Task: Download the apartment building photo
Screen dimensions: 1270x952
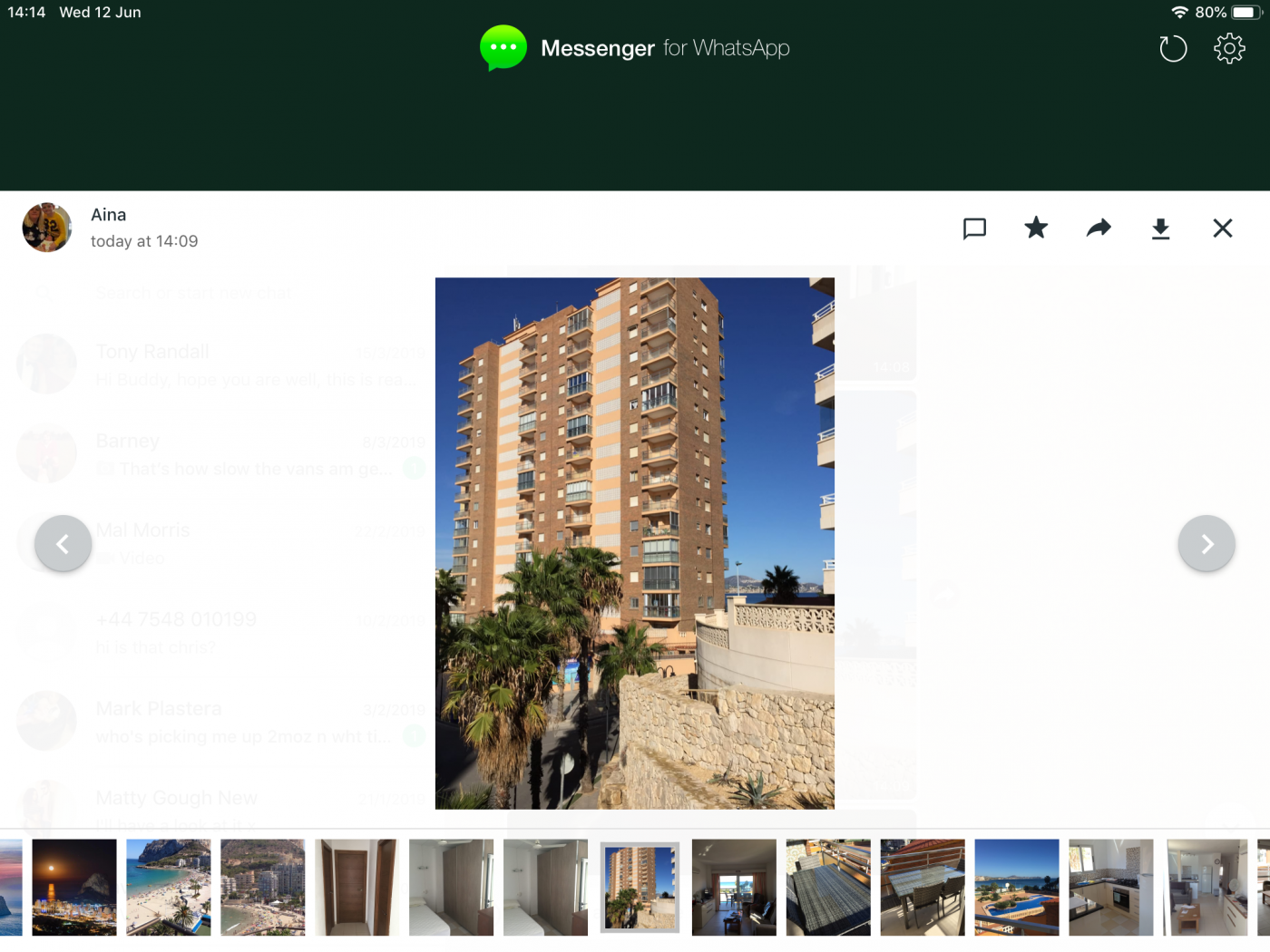Action: [1160, 228]
